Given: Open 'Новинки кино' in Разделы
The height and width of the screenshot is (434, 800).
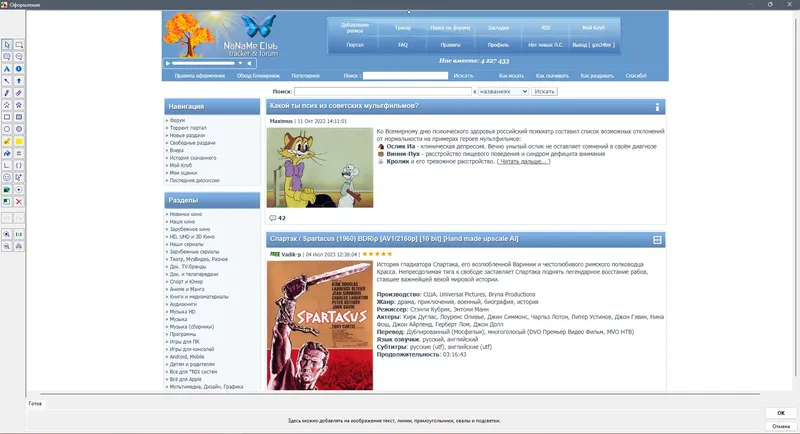Looking at the screenshot, I should pos(186,214).
